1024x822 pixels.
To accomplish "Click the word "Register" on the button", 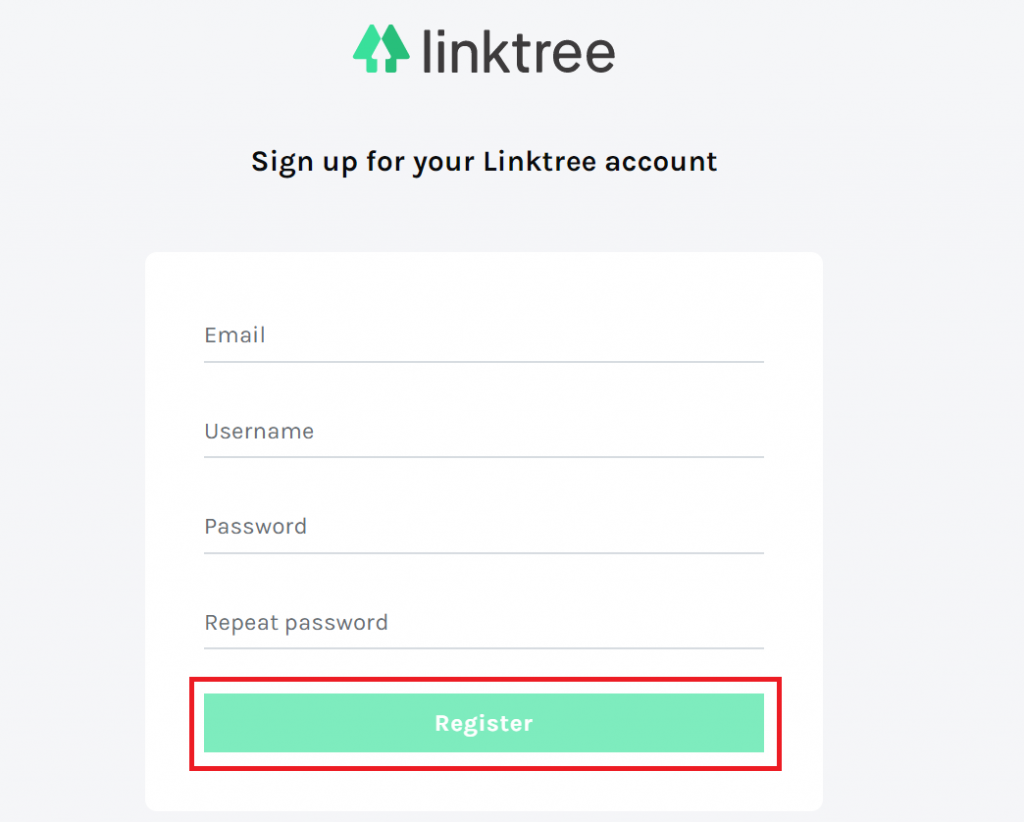I will [x=484, y=724].
